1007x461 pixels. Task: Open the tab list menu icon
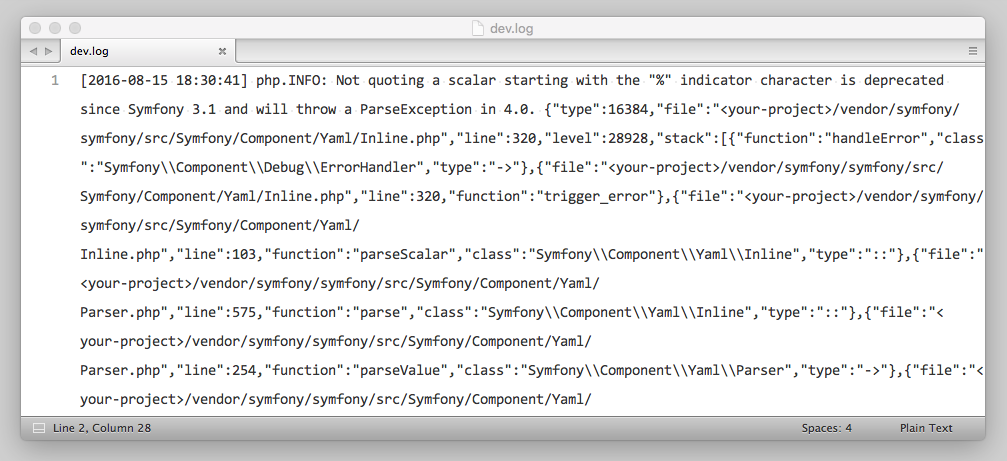(973, 51)
